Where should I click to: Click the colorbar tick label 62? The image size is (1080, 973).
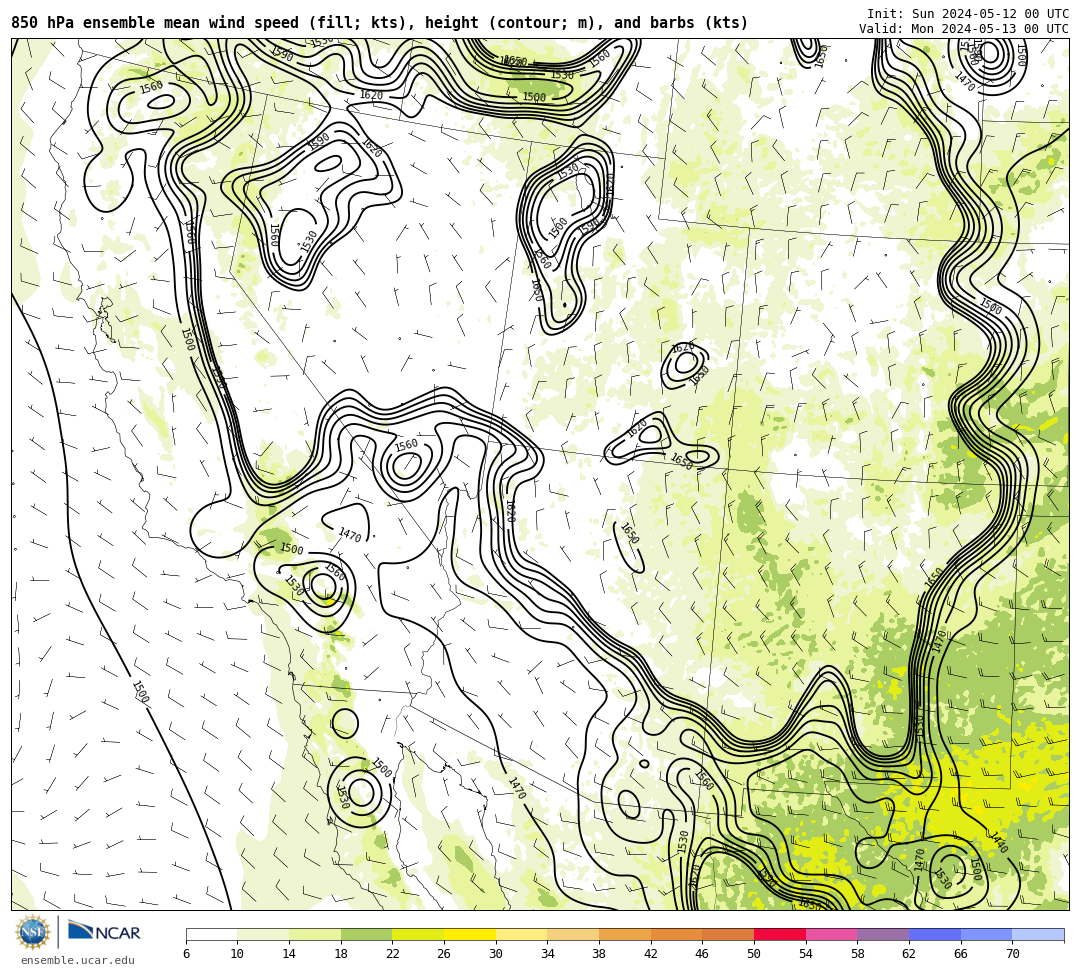(909, 954)
